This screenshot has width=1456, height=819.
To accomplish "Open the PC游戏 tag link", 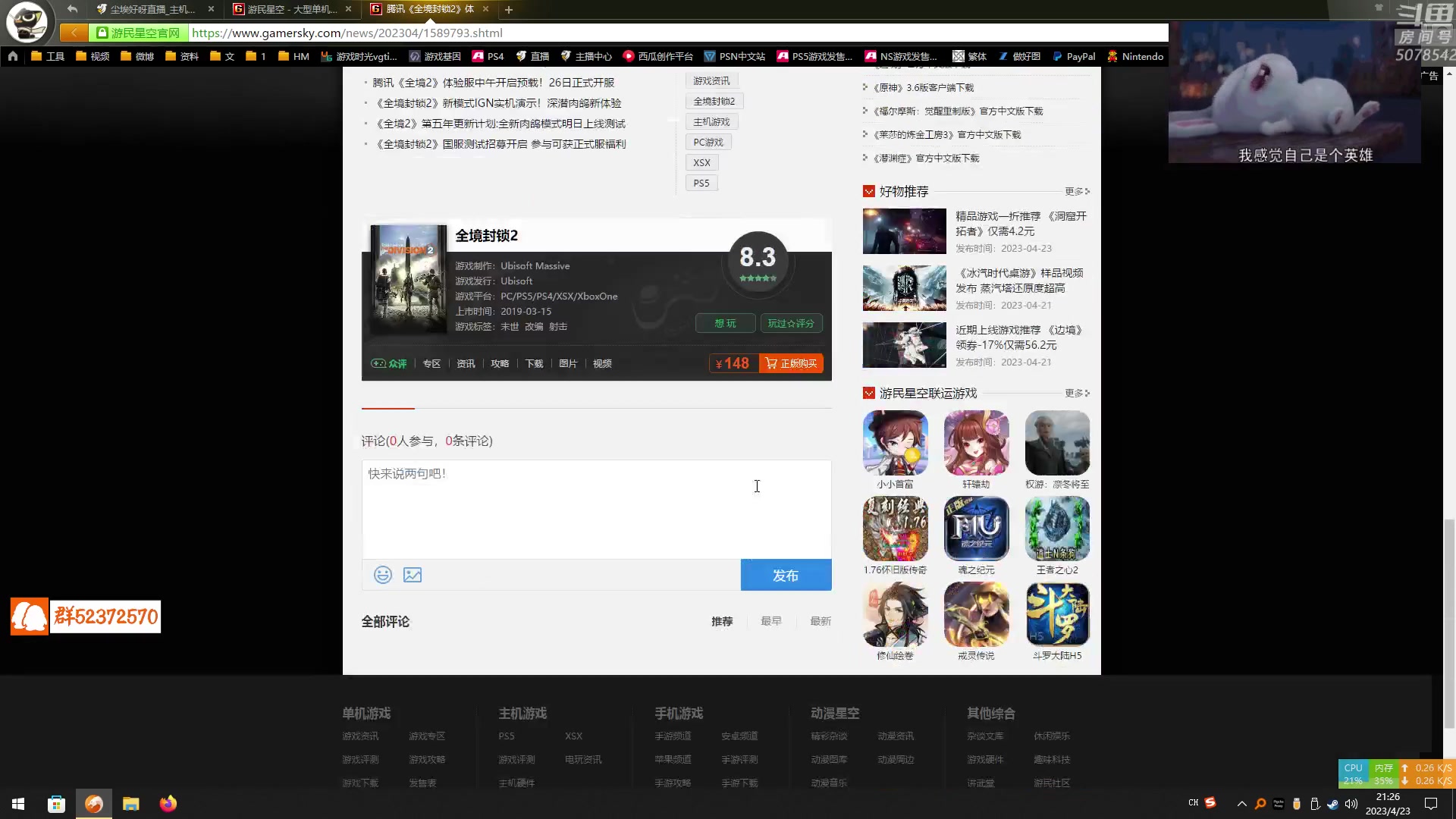I will 708,142.
